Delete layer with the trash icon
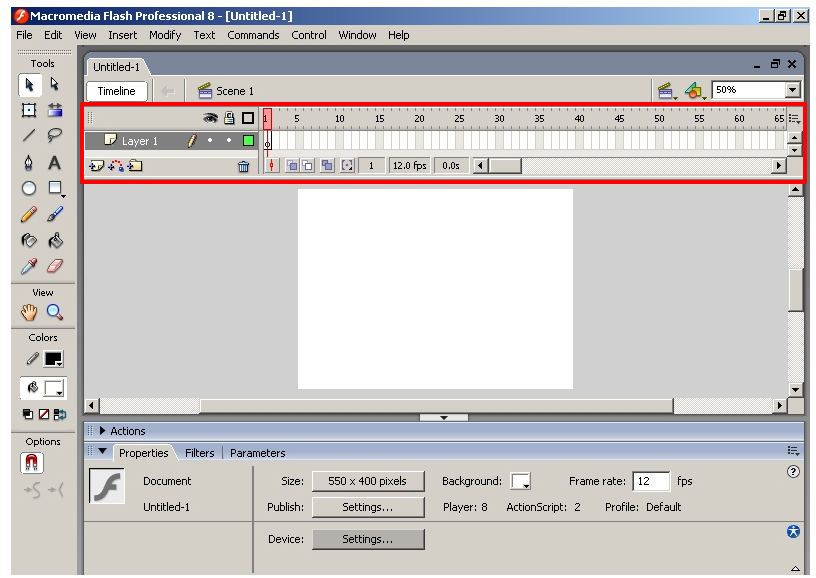This screenshot has width=816, height=578. point(244,166)
